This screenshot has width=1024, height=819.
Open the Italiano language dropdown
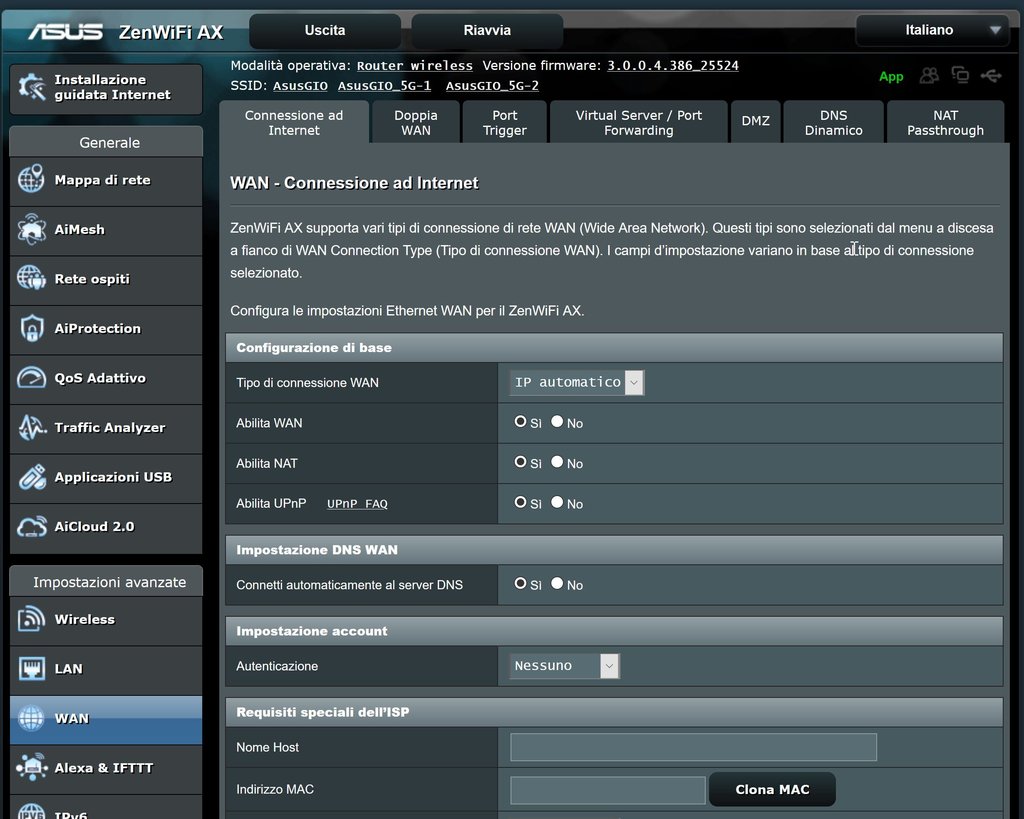[x=930, y=31]
